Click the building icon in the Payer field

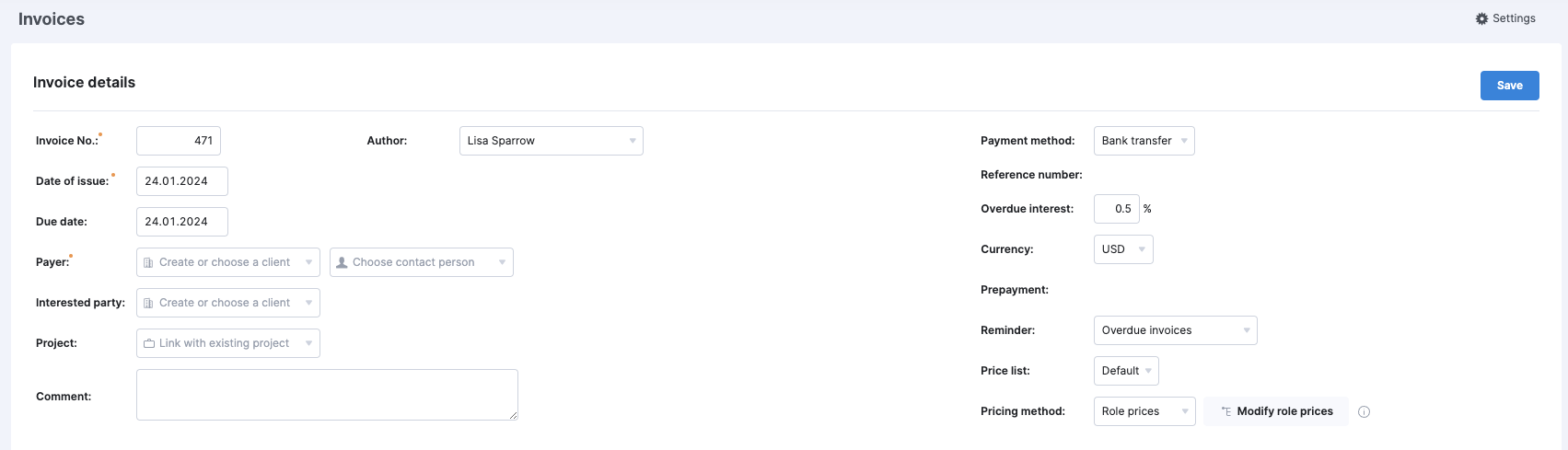(148, 263)
